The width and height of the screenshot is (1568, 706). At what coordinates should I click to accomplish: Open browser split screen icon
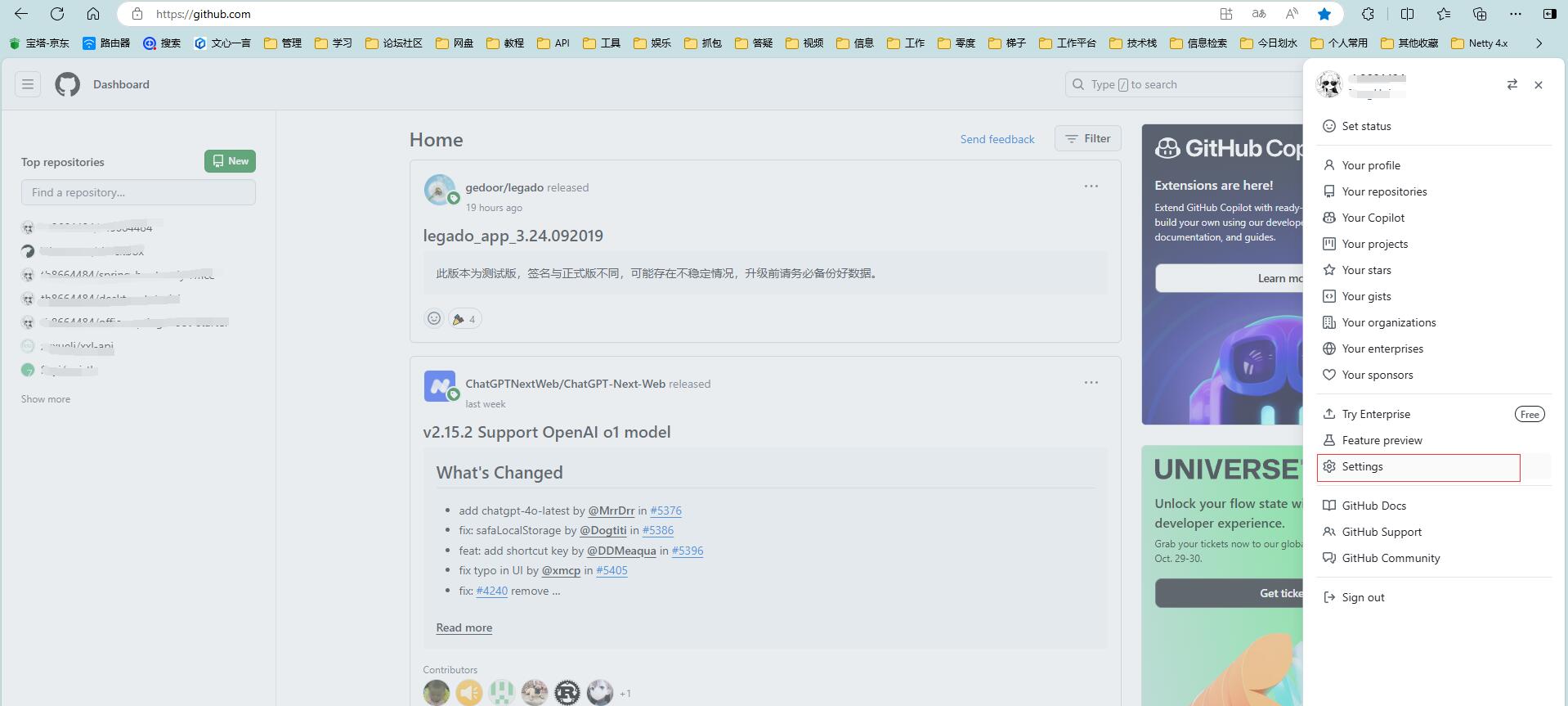pos(1407,14)
